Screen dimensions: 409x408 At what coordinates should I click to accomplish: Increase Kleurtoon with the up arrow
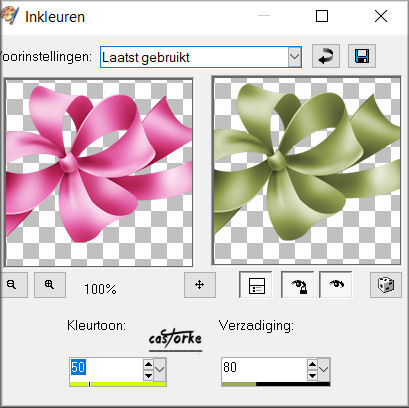tap(148, 364)
